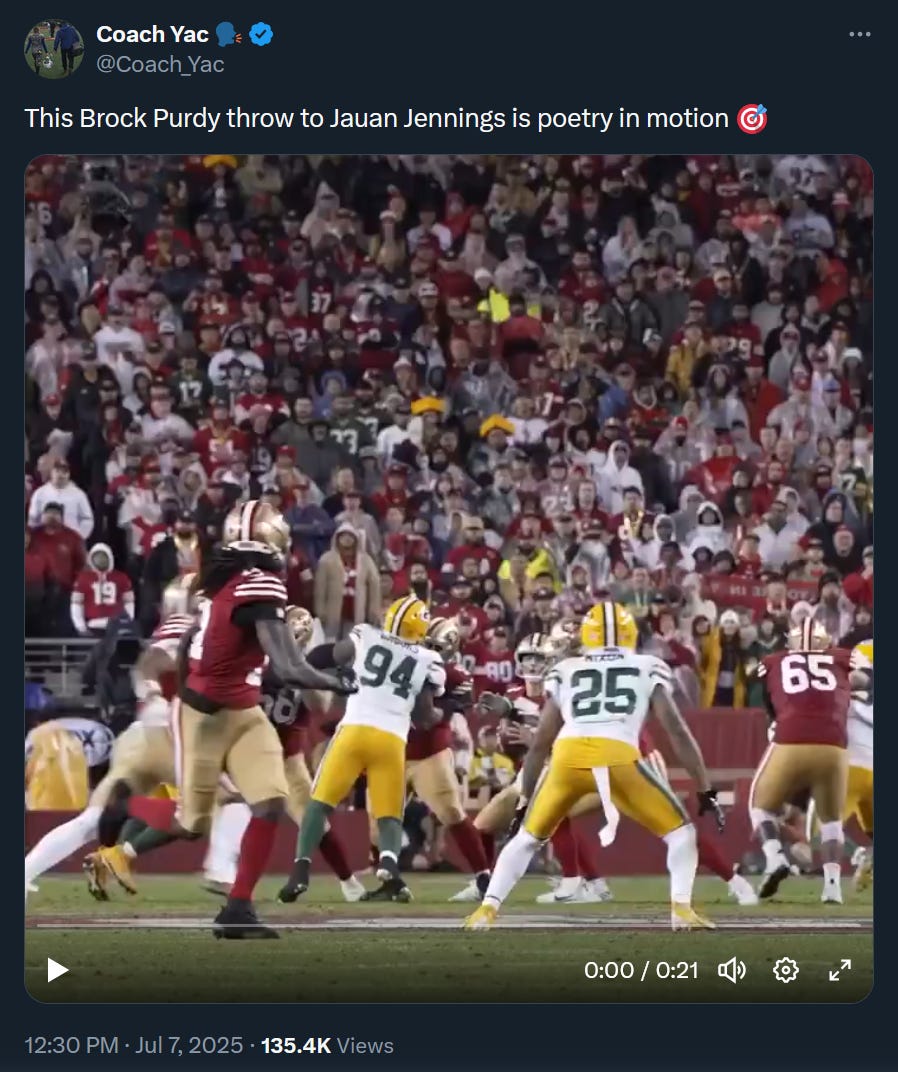898x1072 pixels.
Task: Mute the video volume speaker icon
Action: point(732,969)
